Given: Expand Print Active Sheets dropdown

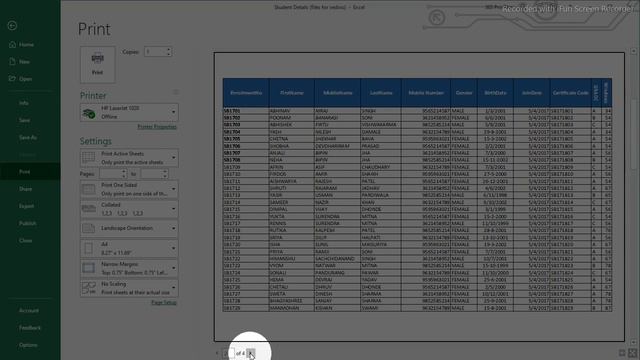Looking at the screenshot, I should tap(129, 158).
